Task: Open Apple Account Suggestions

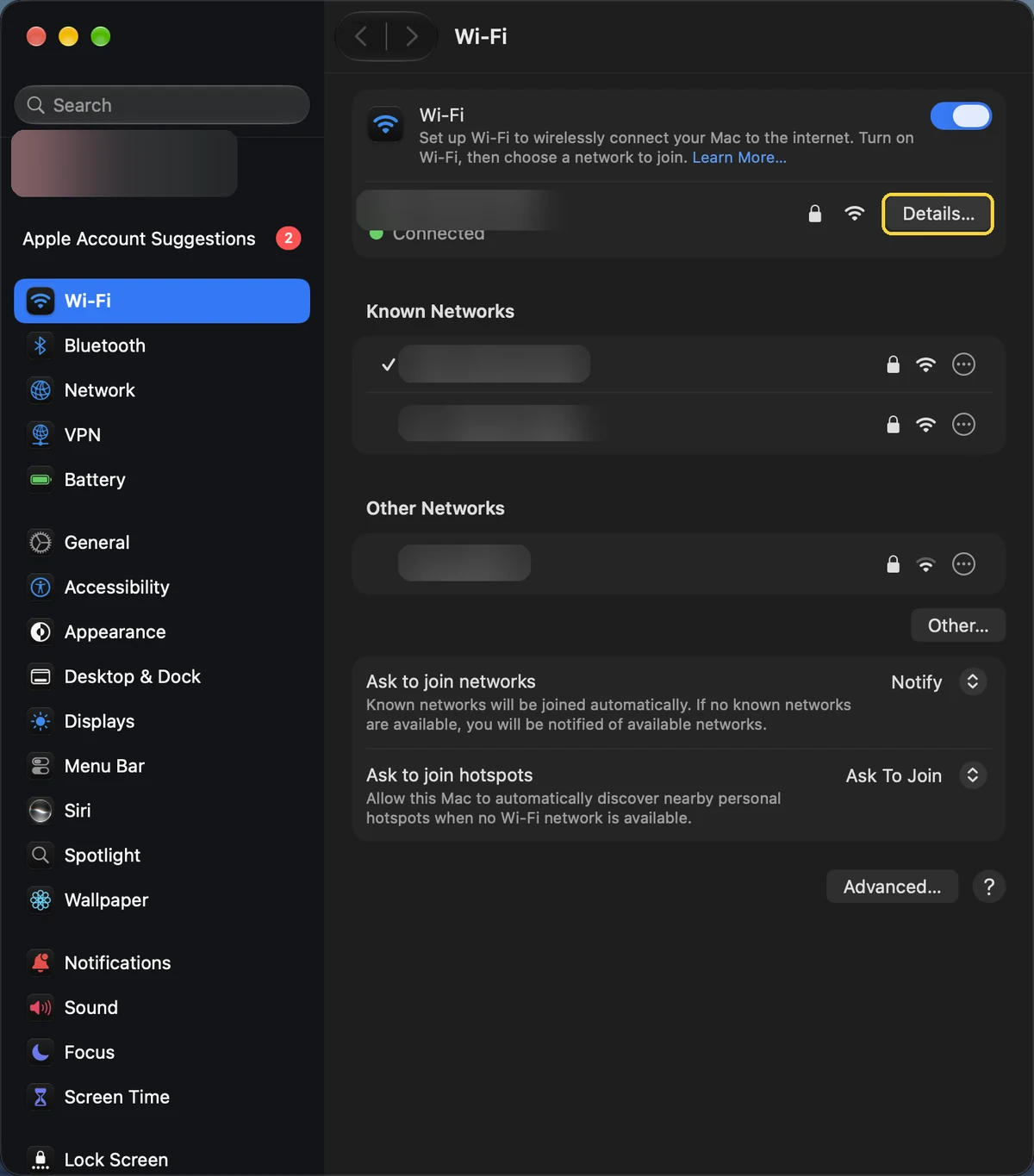Action: [162, 239]
